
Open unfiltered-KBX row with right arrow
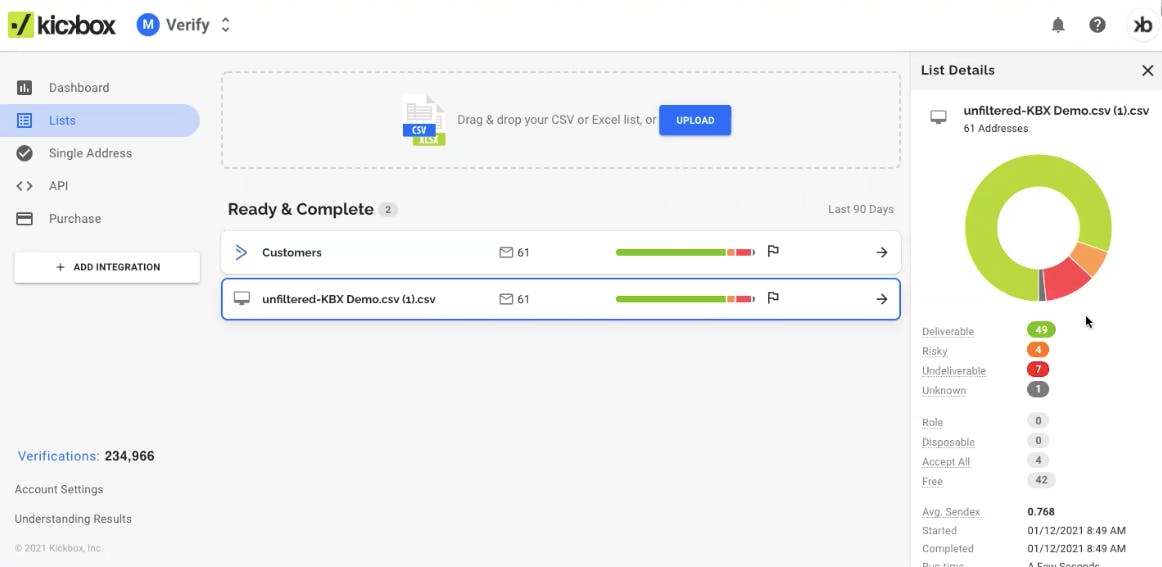point(882,299)
